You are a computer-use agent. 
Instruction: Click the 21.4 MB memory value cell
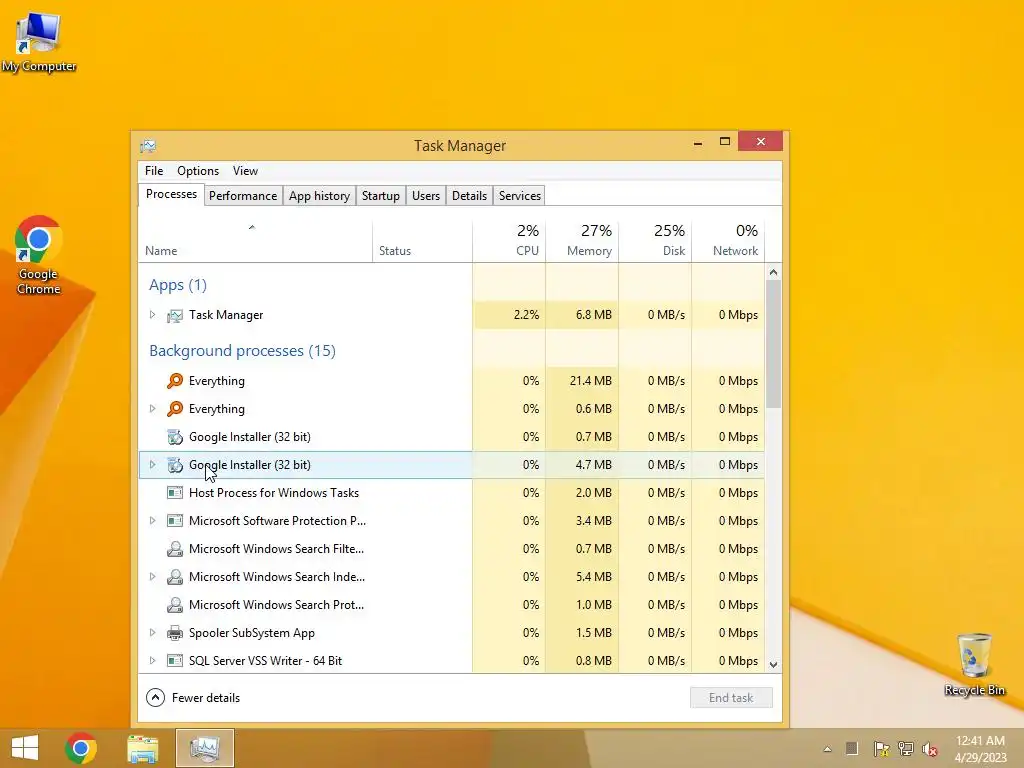583,381
